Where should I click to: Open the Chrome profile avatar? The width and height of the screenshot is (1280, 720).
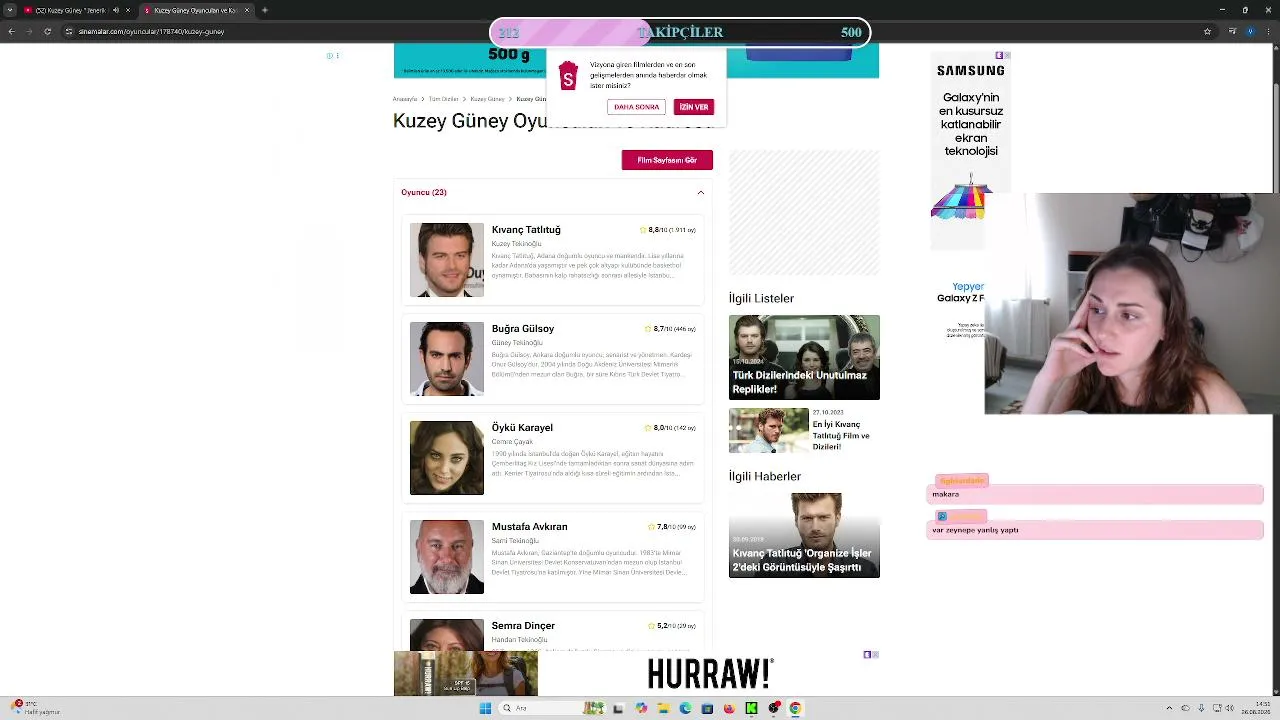pos(1250,31)
